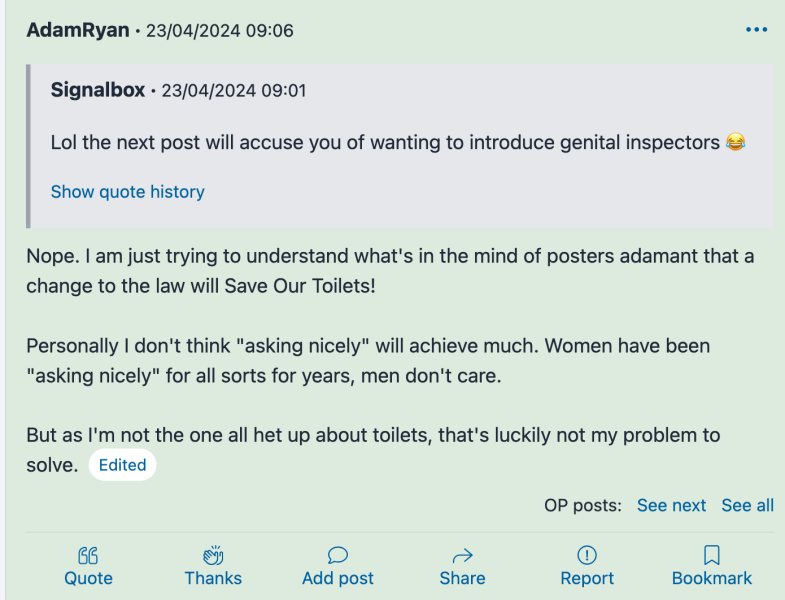Image resolution: width=785 pixels, height=600 pixels.
Task: Click the Add post speech bubble icon
Action: click(x=338, y=555)
